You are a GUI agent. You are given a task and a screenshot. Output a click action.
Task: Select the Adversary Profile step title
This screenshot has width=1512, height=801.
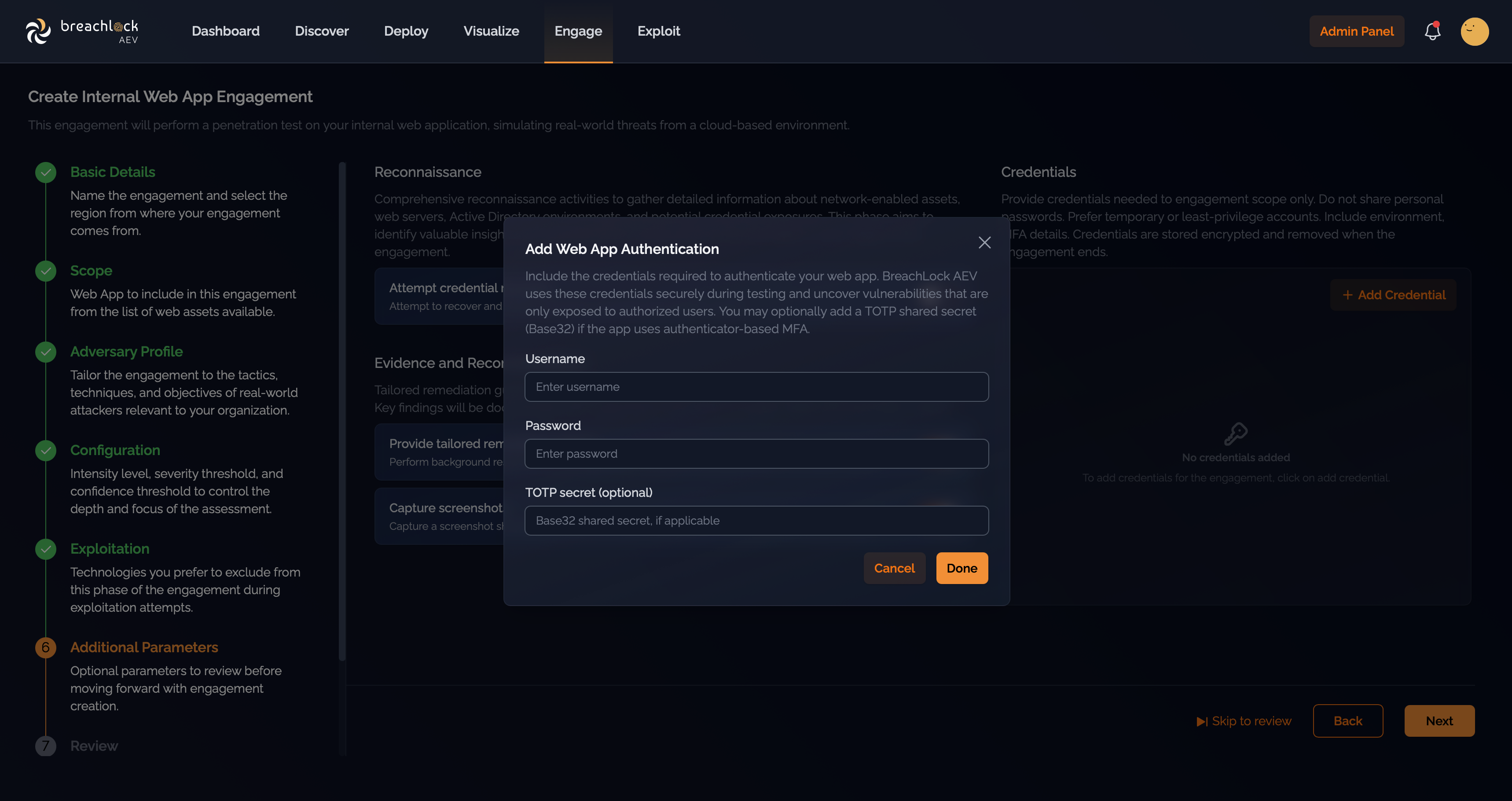127,352
